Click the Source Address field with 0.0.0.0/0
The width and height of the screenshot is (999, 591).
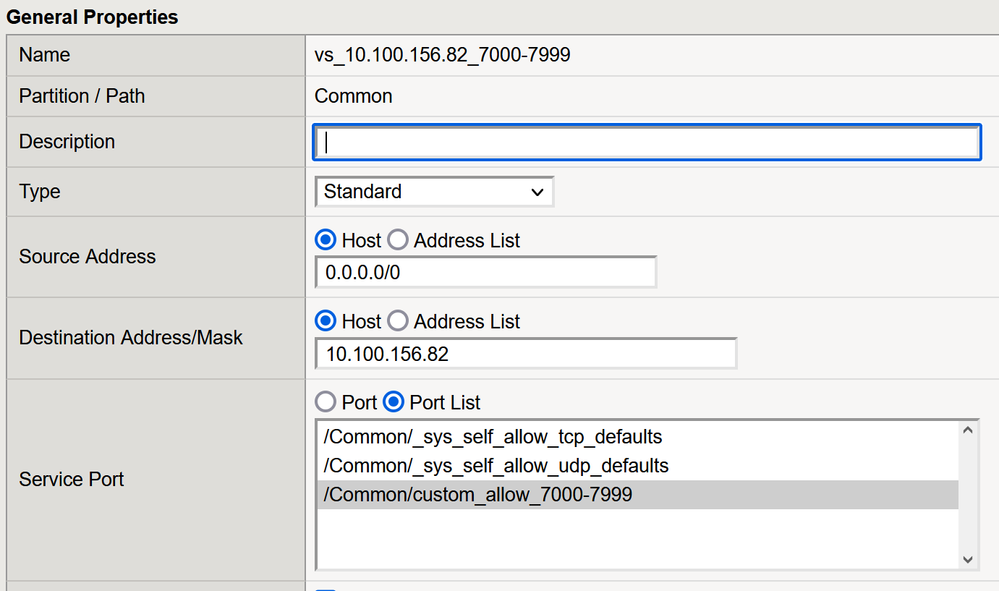pyautogui.click(x=485, y=272)
